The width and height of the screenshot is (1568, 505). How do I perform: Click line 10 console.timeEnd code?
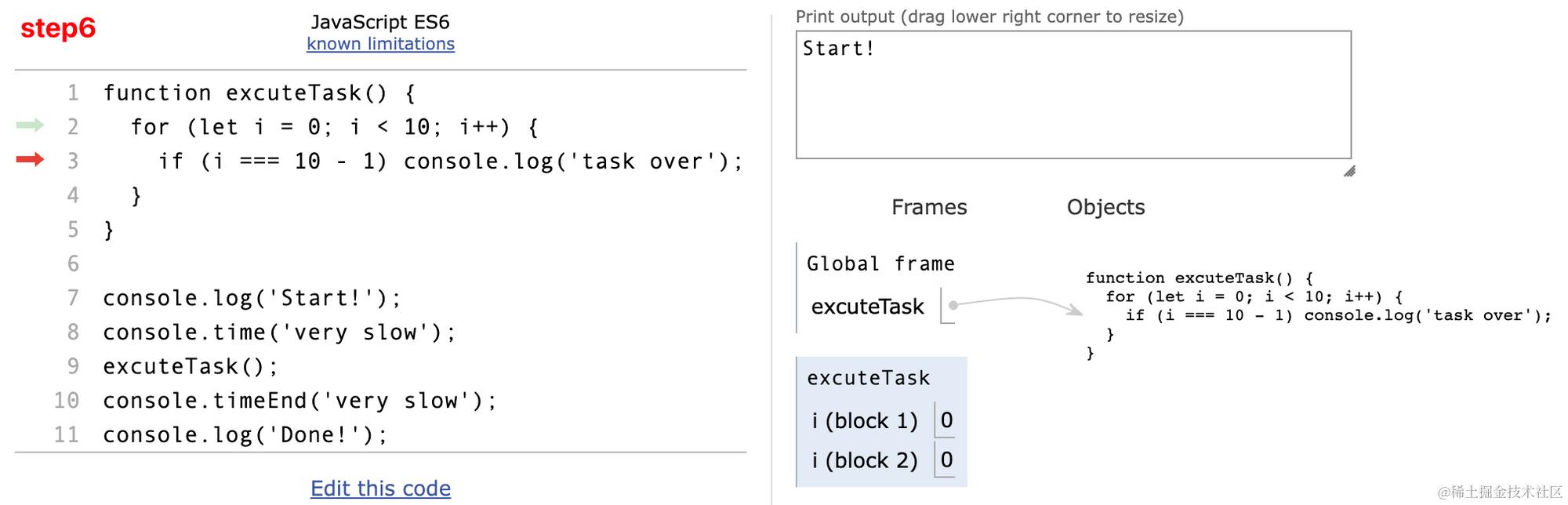pyautogui.click(x=299, y=401)
